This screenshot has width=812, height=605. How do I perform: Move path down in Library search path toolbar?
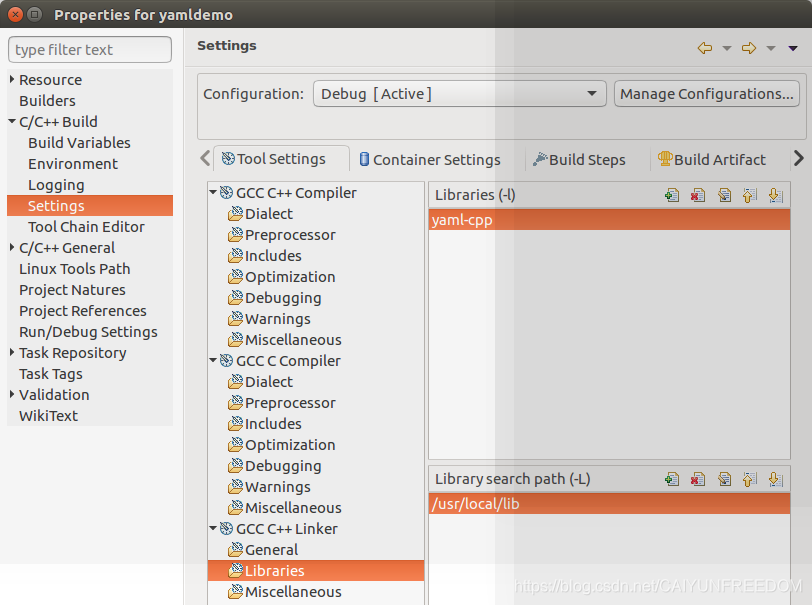click(775, 479)
